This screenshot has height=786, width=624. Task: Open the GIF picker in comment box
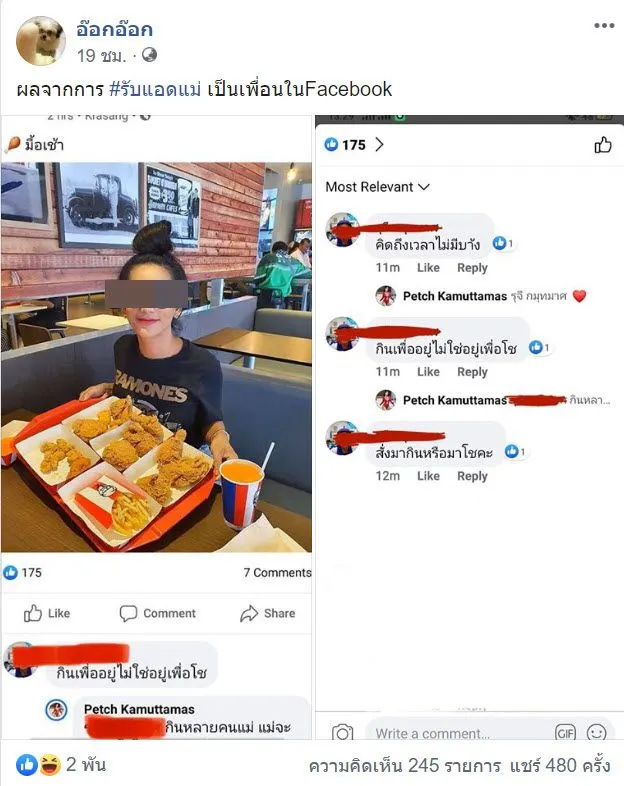(565, 733)
